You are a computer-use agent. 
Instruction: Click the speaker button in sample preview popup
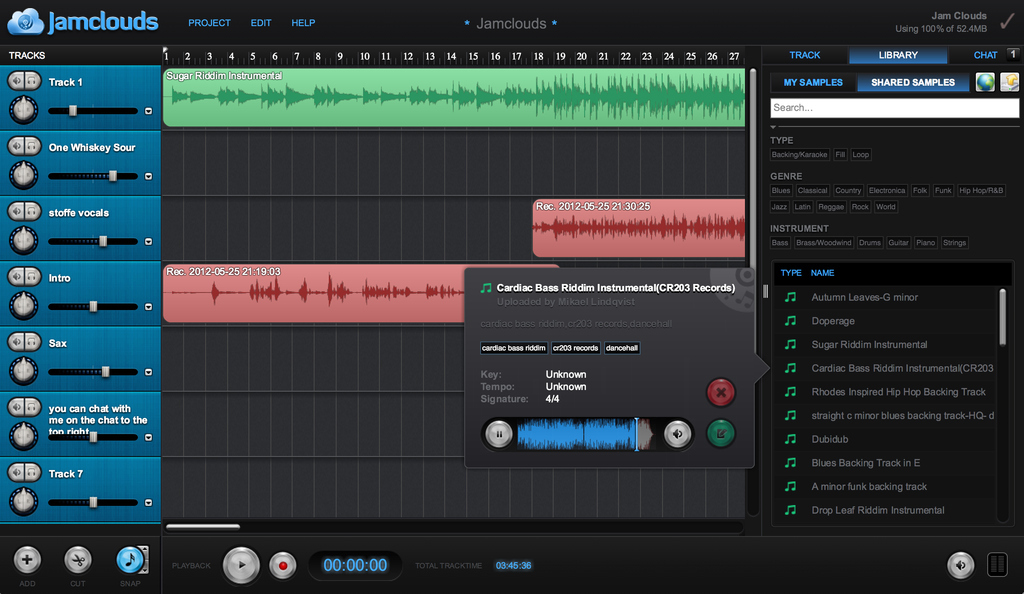click(678, 434)
